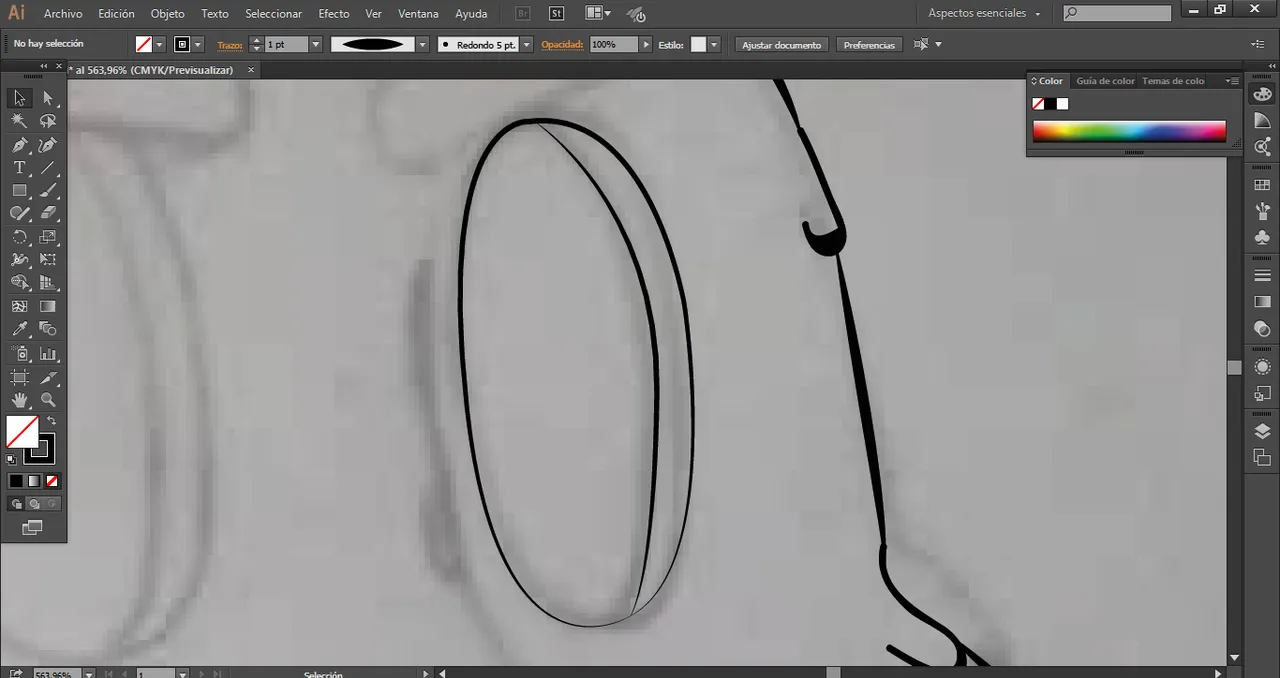The image size is (1280, 678).
Task: Select the Eyedropper tool
Action: (x=20, y=328)
